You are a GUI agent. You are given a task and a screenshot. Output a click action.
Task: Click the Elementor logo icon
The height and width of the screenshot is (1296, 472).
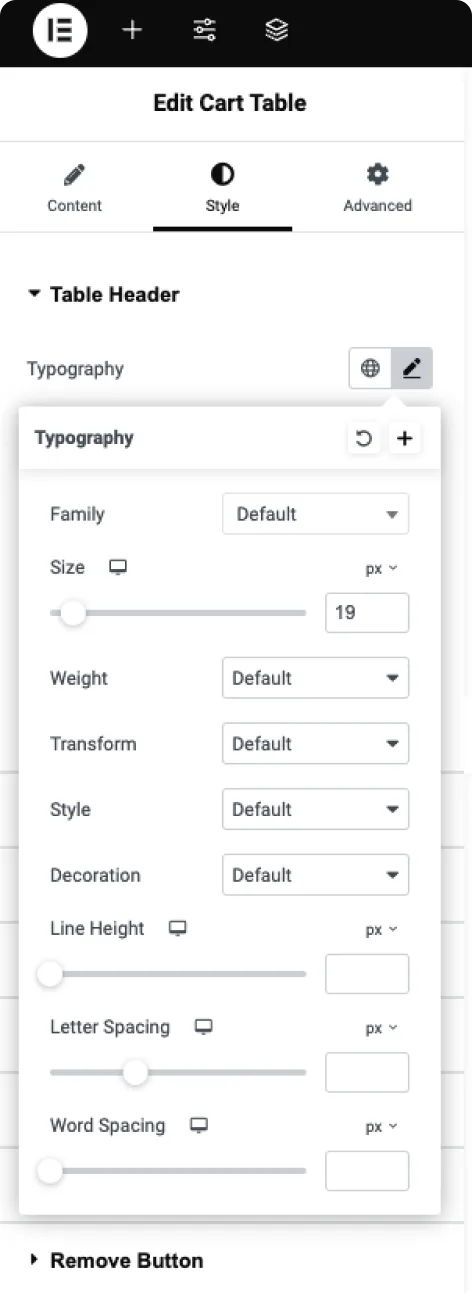pos(60,31)
